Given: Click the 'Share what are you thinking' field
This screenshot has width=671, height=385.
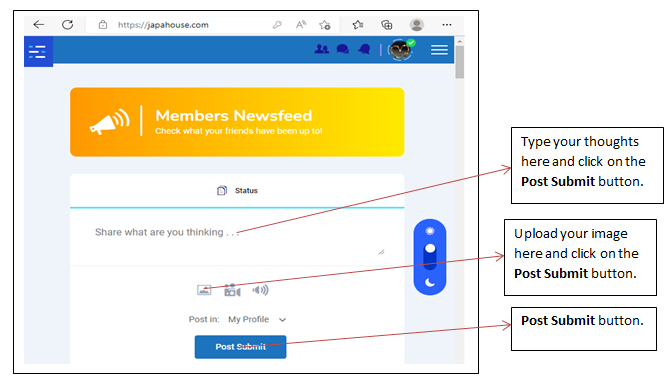Looking at the screenshot, I should click(x=237, y=237).
